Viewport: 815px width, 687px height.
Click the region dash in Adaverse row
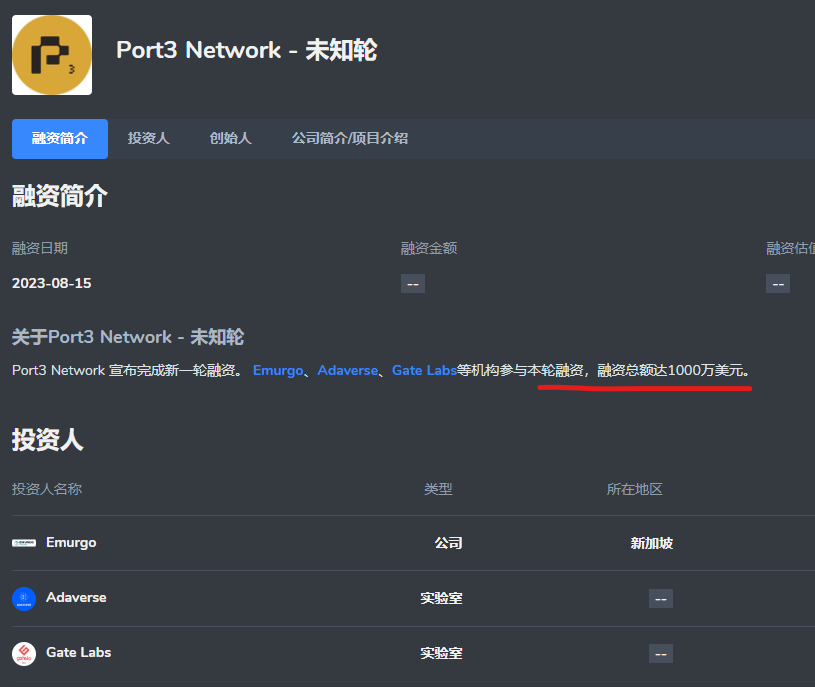pyautogui.click(x=661, y=599)
